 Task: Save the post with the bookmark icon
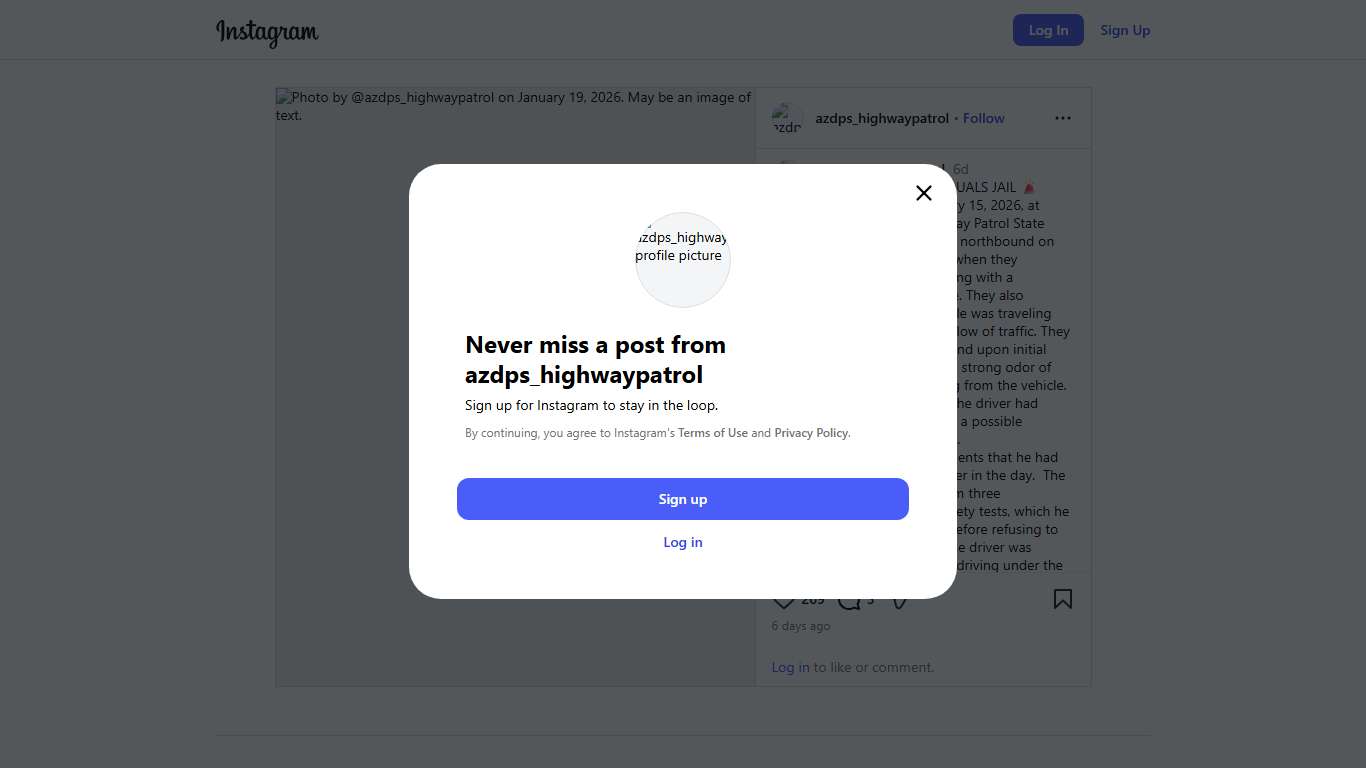point(1062,599)
